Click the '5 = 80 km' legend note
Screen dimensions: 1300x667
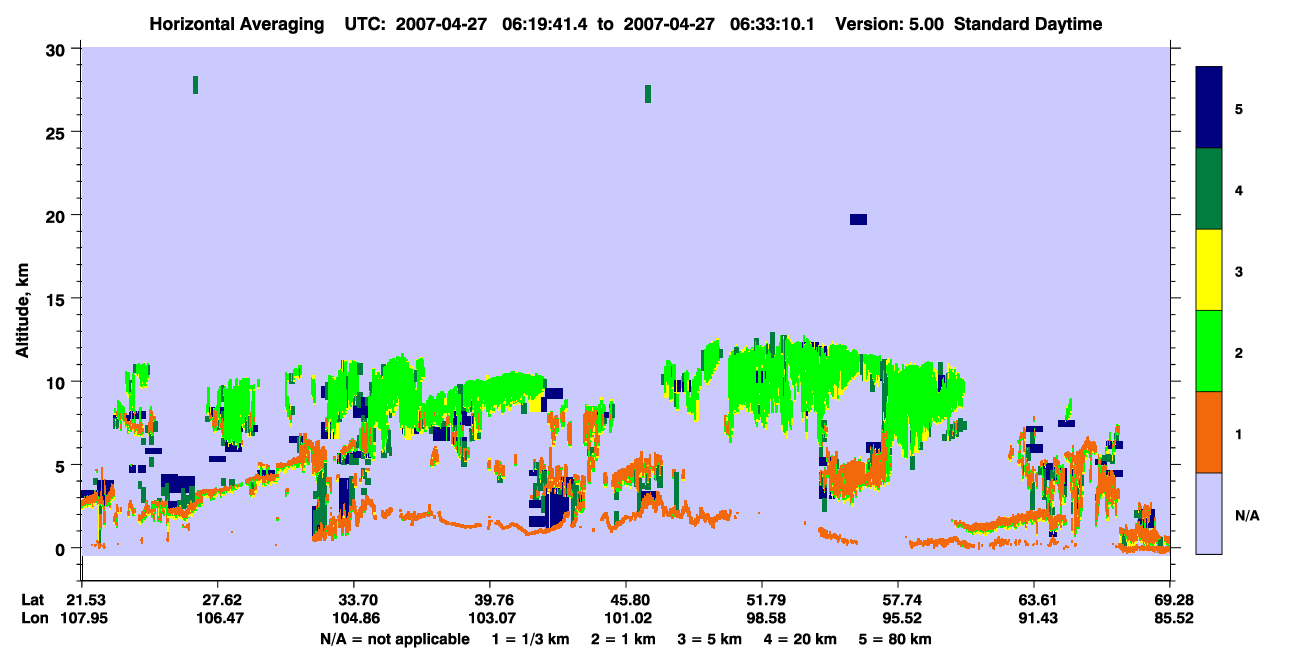click(x=894, y=639)
